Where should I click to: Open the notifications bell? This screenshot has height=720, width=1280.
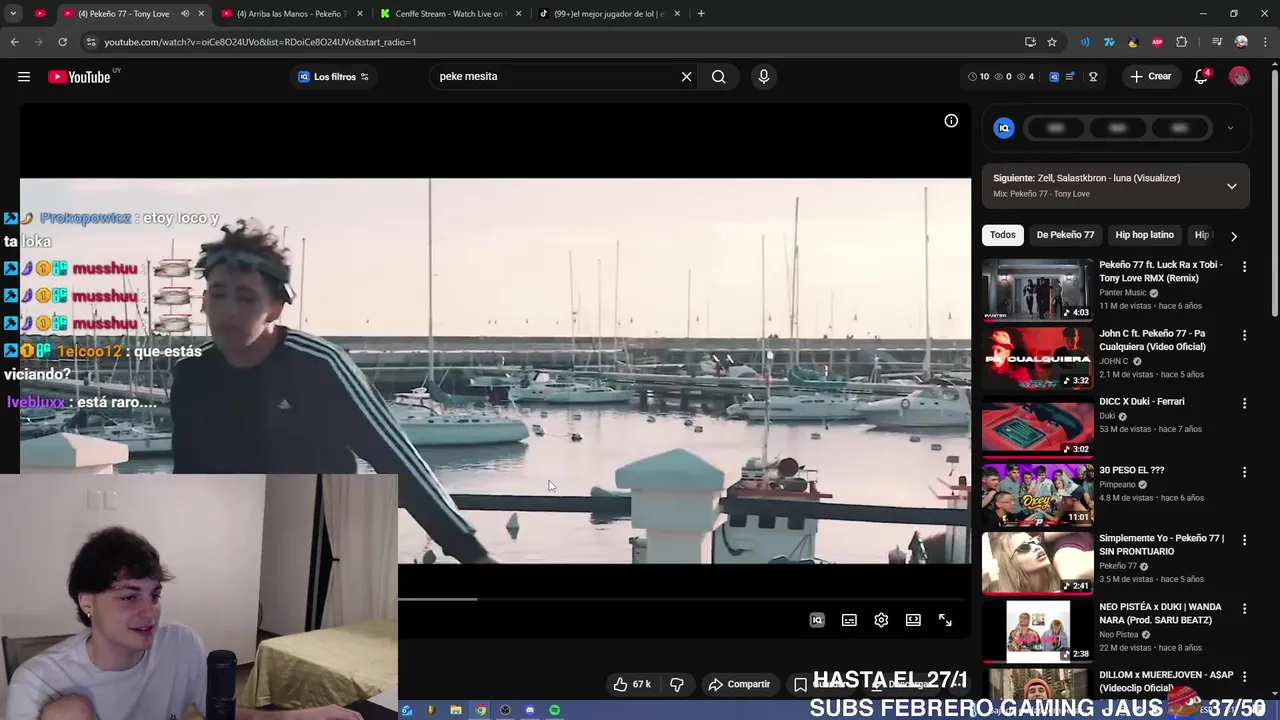(1201, 77)
